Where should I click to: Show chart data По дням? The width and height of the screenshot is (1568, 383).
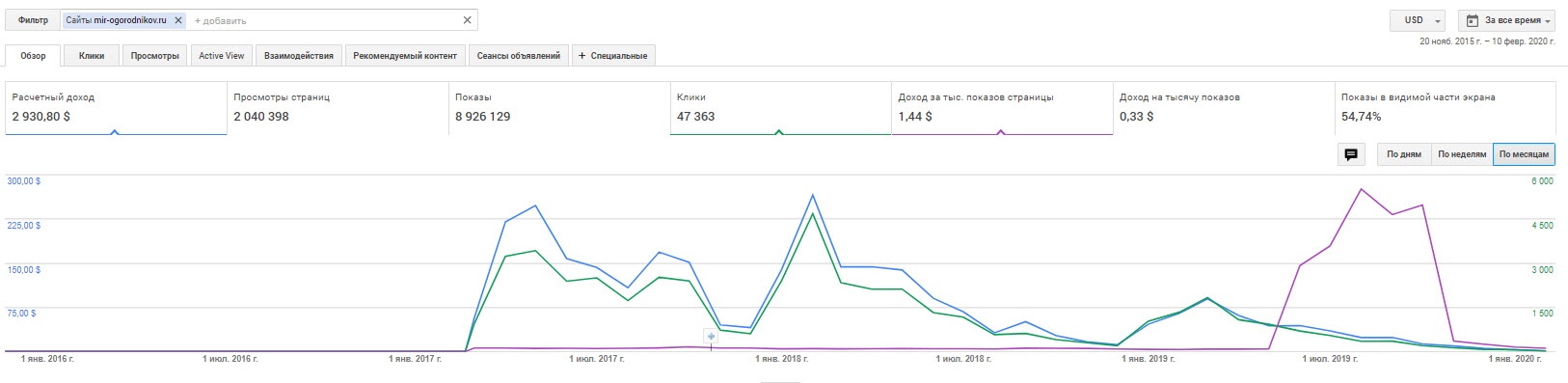[x=1403, y=154]
